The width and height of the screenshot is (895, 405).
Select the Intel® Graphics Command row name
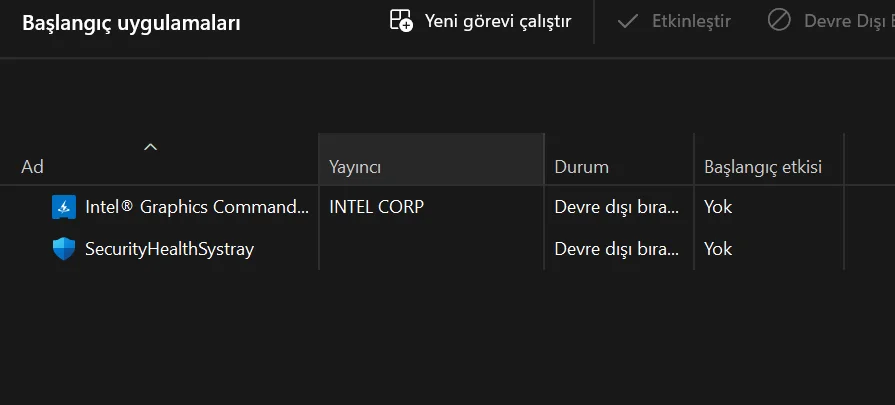[x=197, y=208]
